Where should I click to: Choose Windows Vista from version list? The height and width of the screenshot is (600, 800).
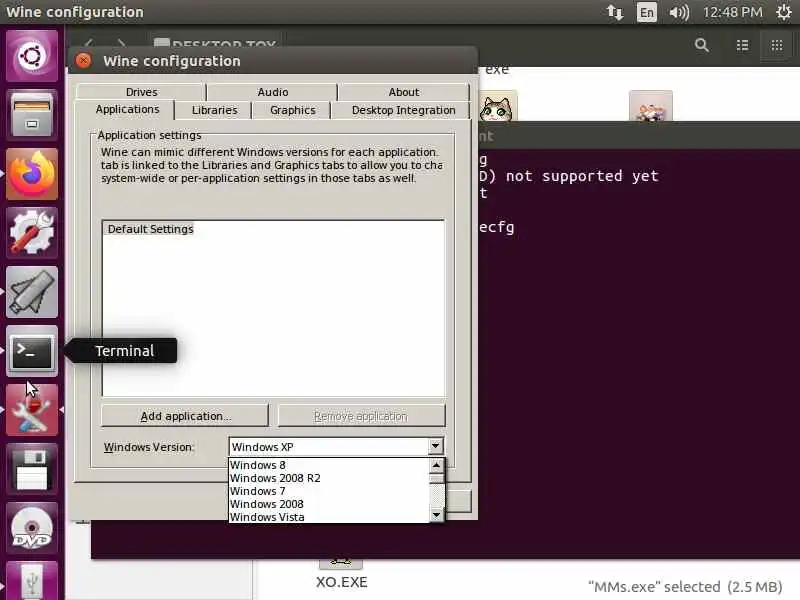329,517
